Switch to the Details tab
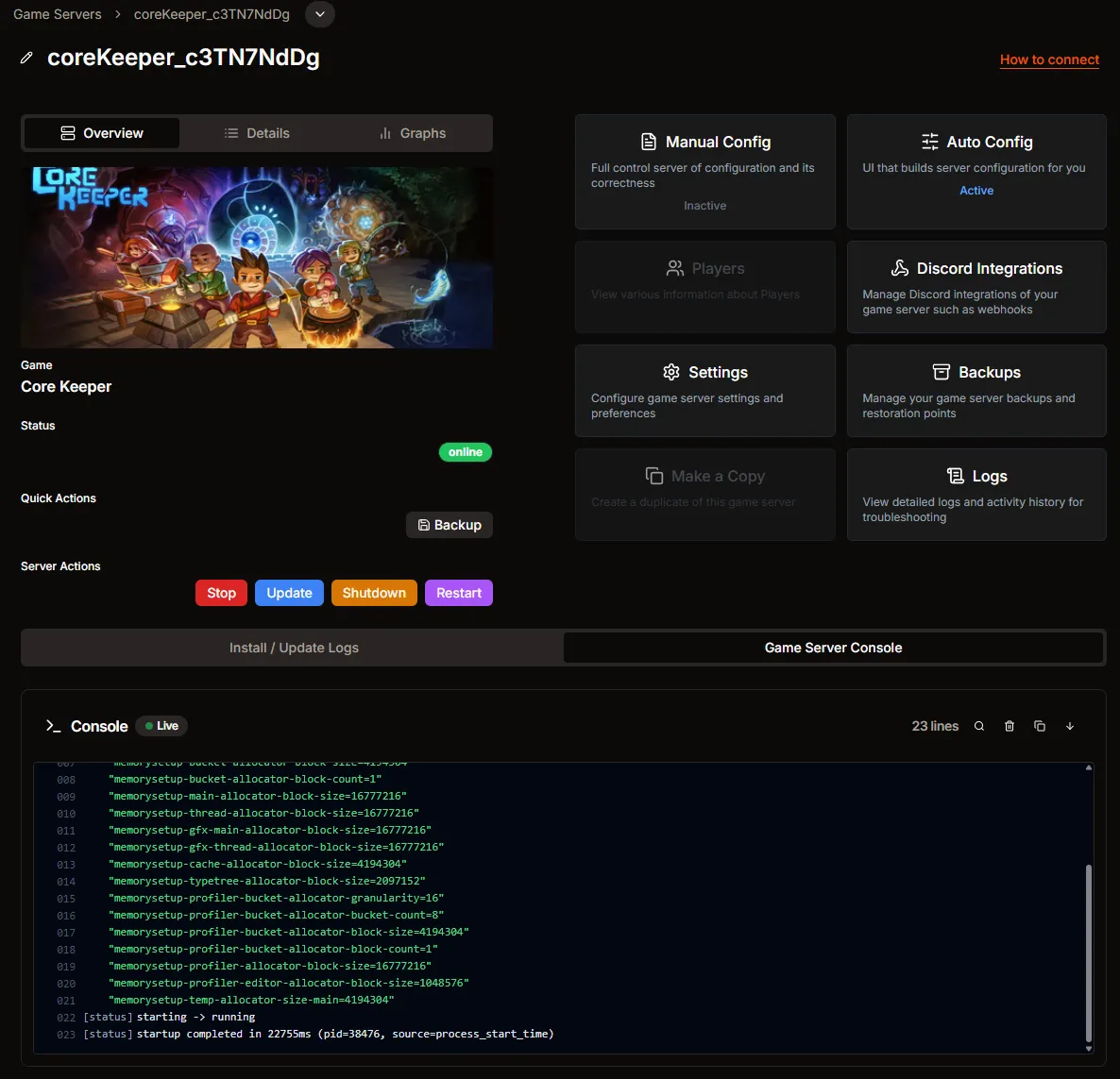The image size is (1120, 1079). [x=257, y=133]
